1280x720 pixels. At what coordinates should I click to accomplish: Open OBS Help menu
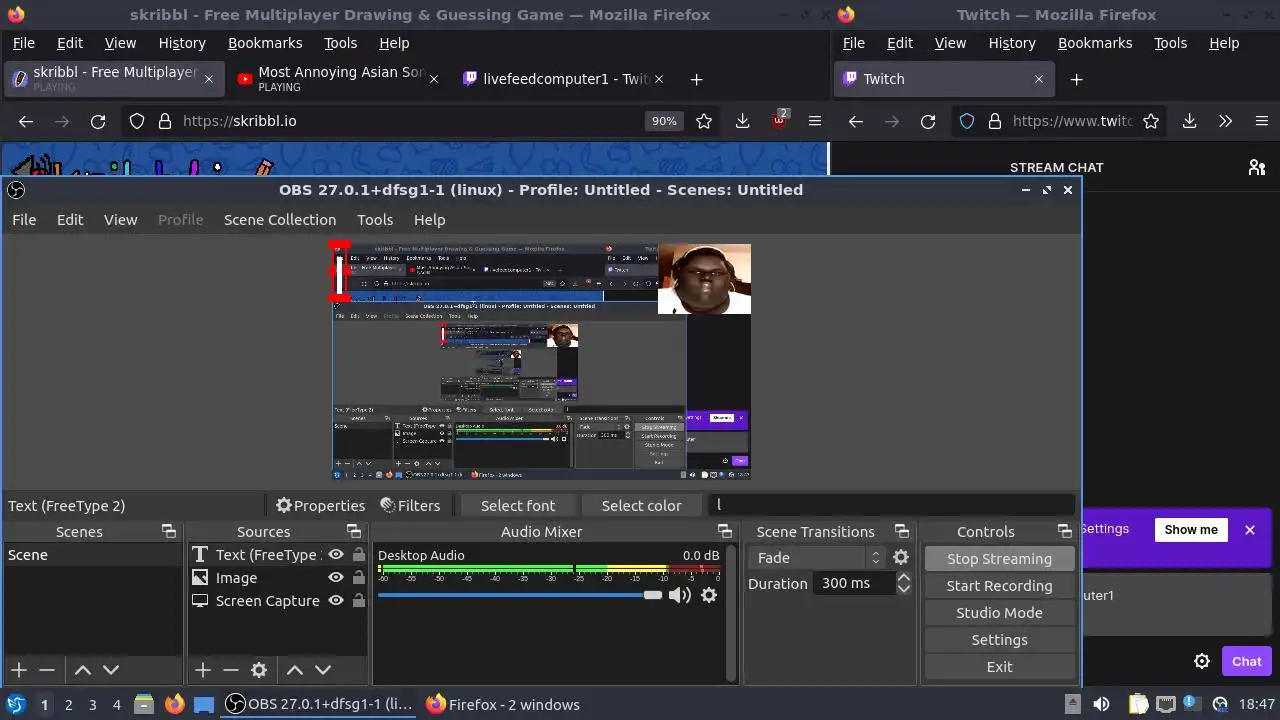pos(429,220)
